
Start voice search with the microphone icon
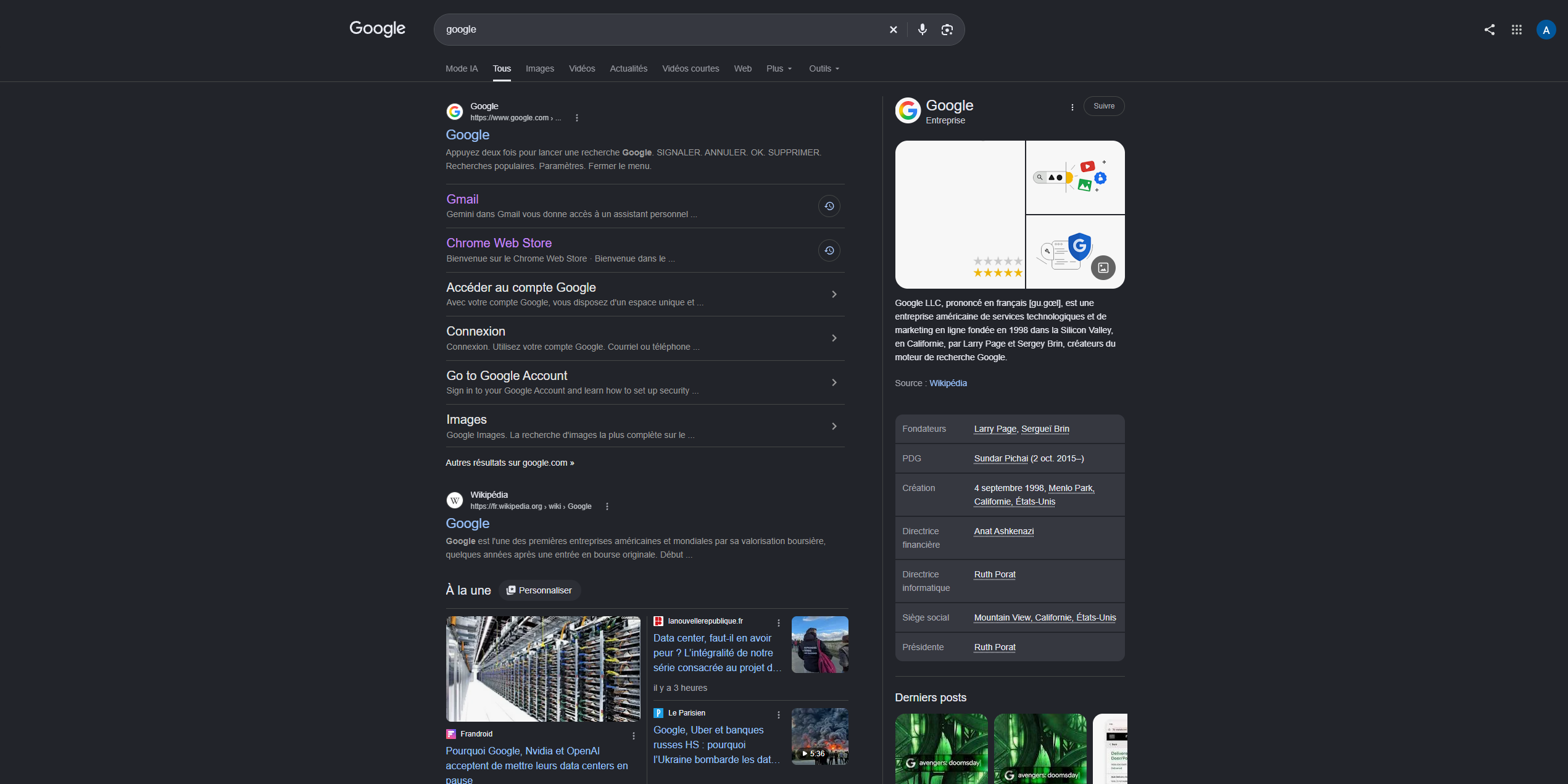click(922, 30)
